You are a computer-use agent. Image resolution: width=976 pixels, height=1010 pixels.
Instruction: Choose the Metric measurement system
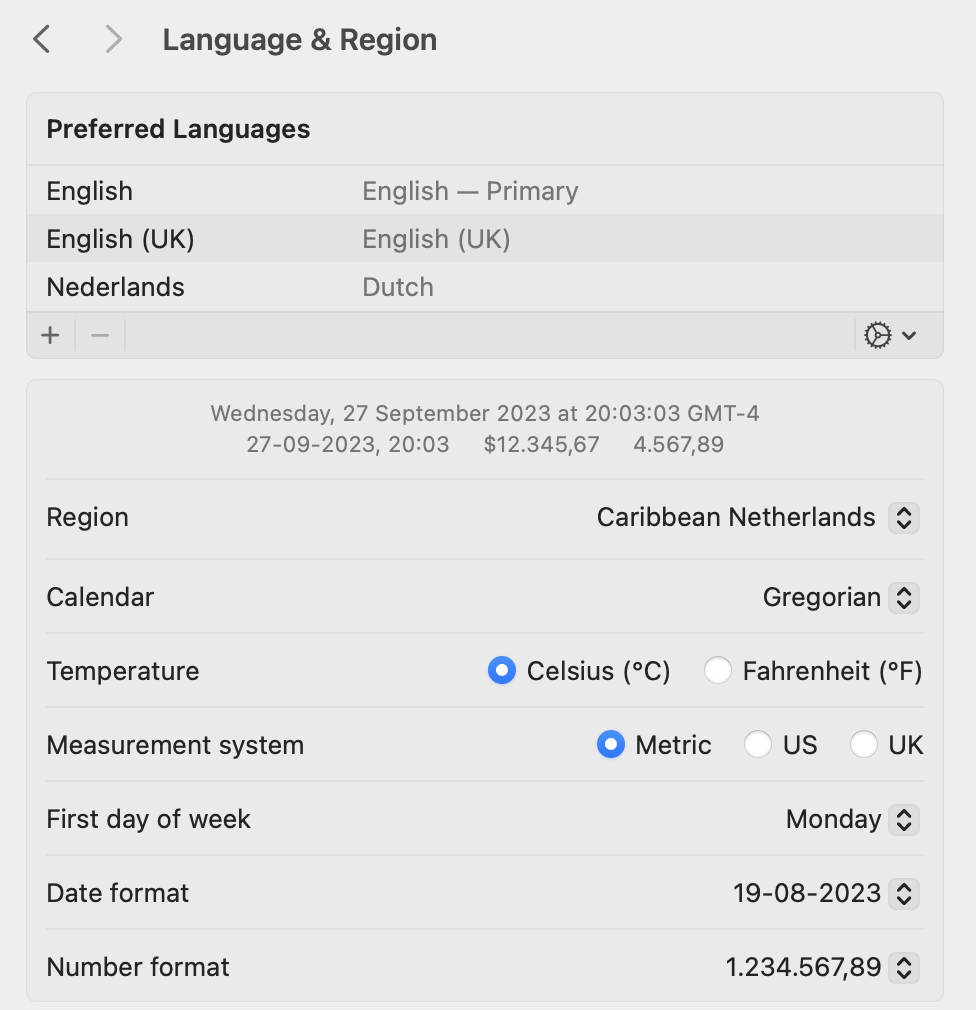point(611,745)
